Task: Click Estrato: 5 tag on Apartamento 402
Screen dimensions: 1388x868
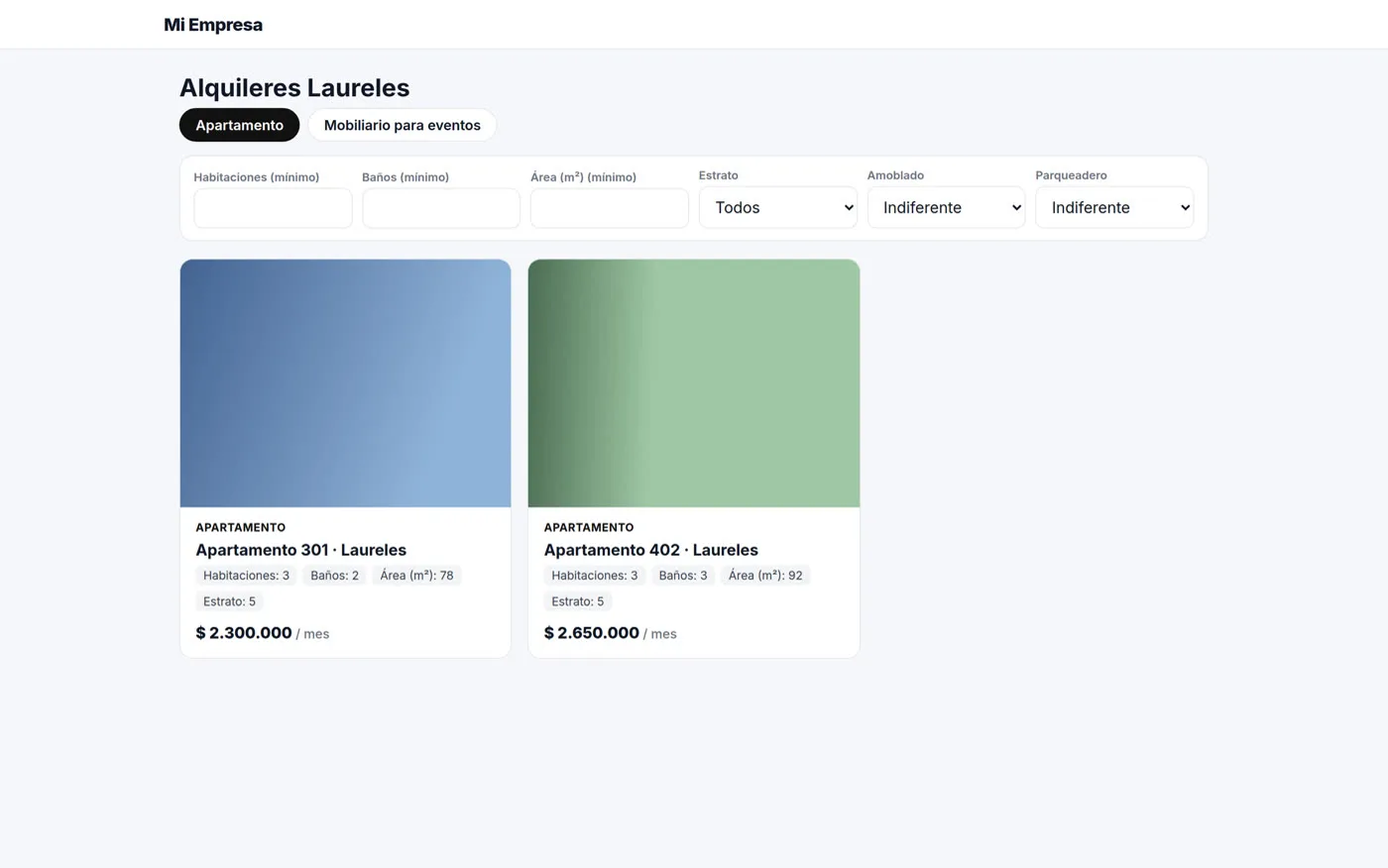Action: (x=577, y=601)
